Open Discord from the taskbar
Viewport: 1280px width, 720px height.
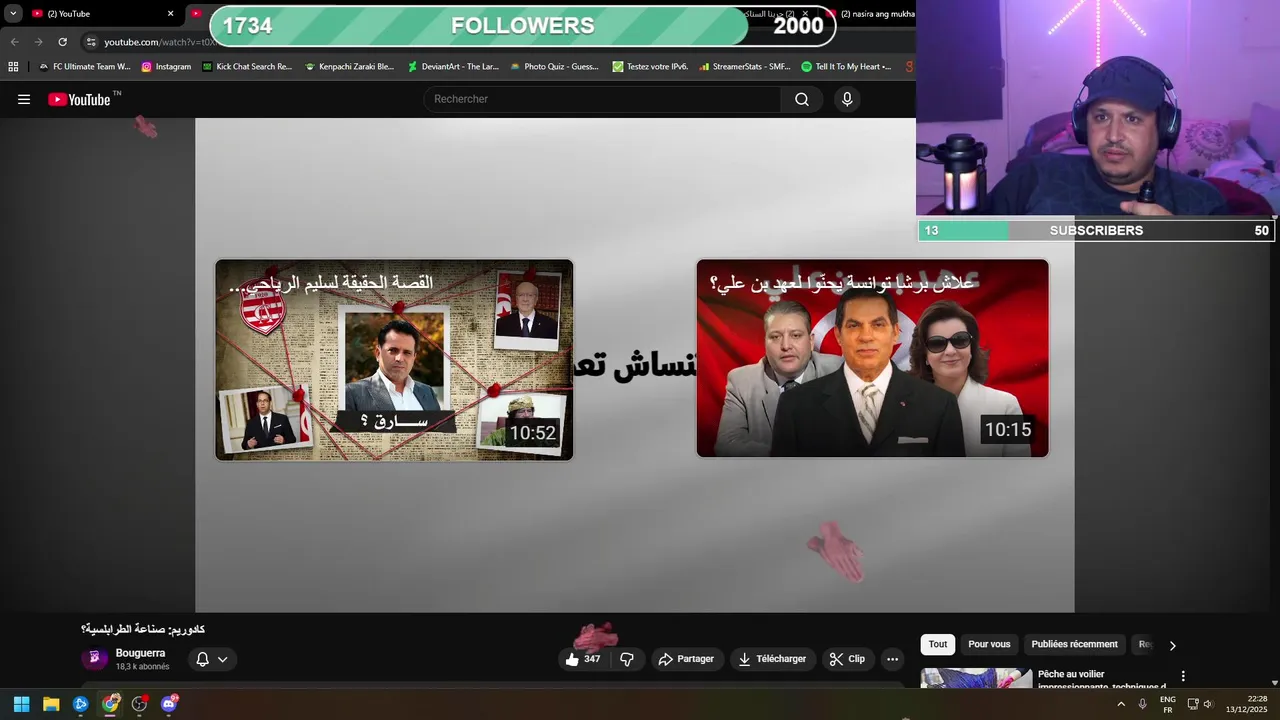pos(169,704)
